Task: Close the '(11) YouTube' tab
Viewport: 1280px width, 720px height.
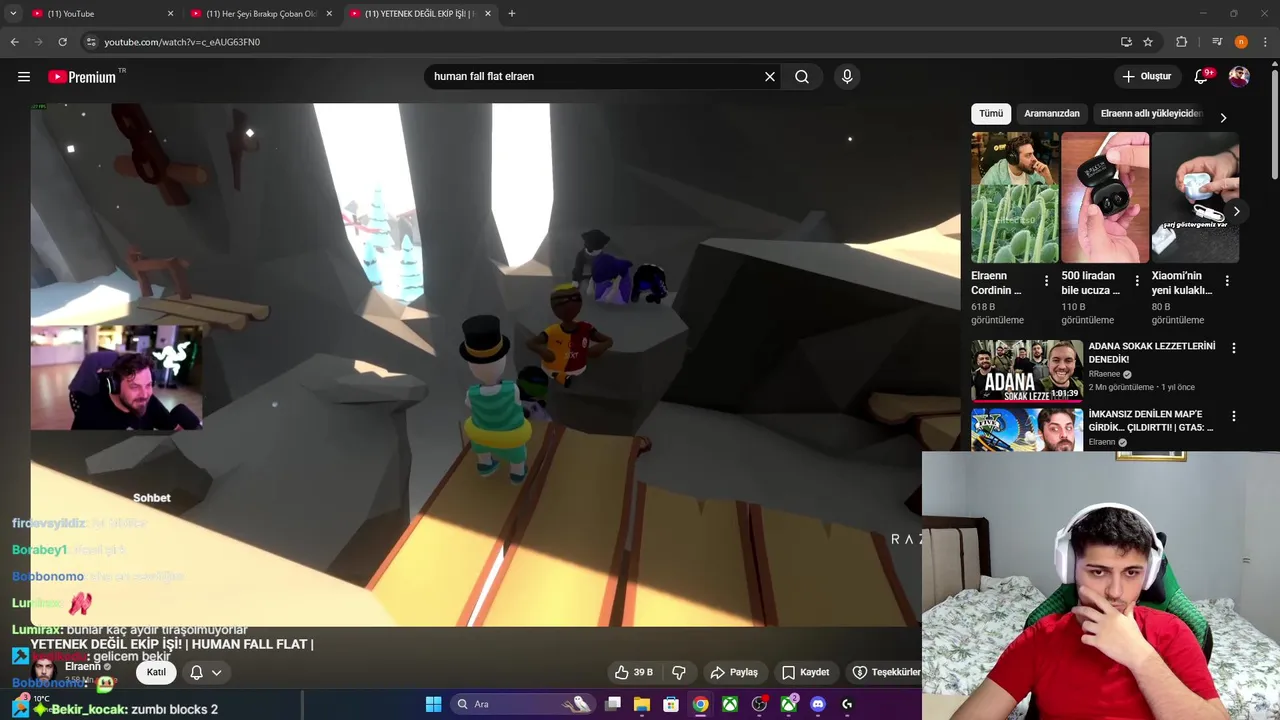Action: [x=170, y=14]
